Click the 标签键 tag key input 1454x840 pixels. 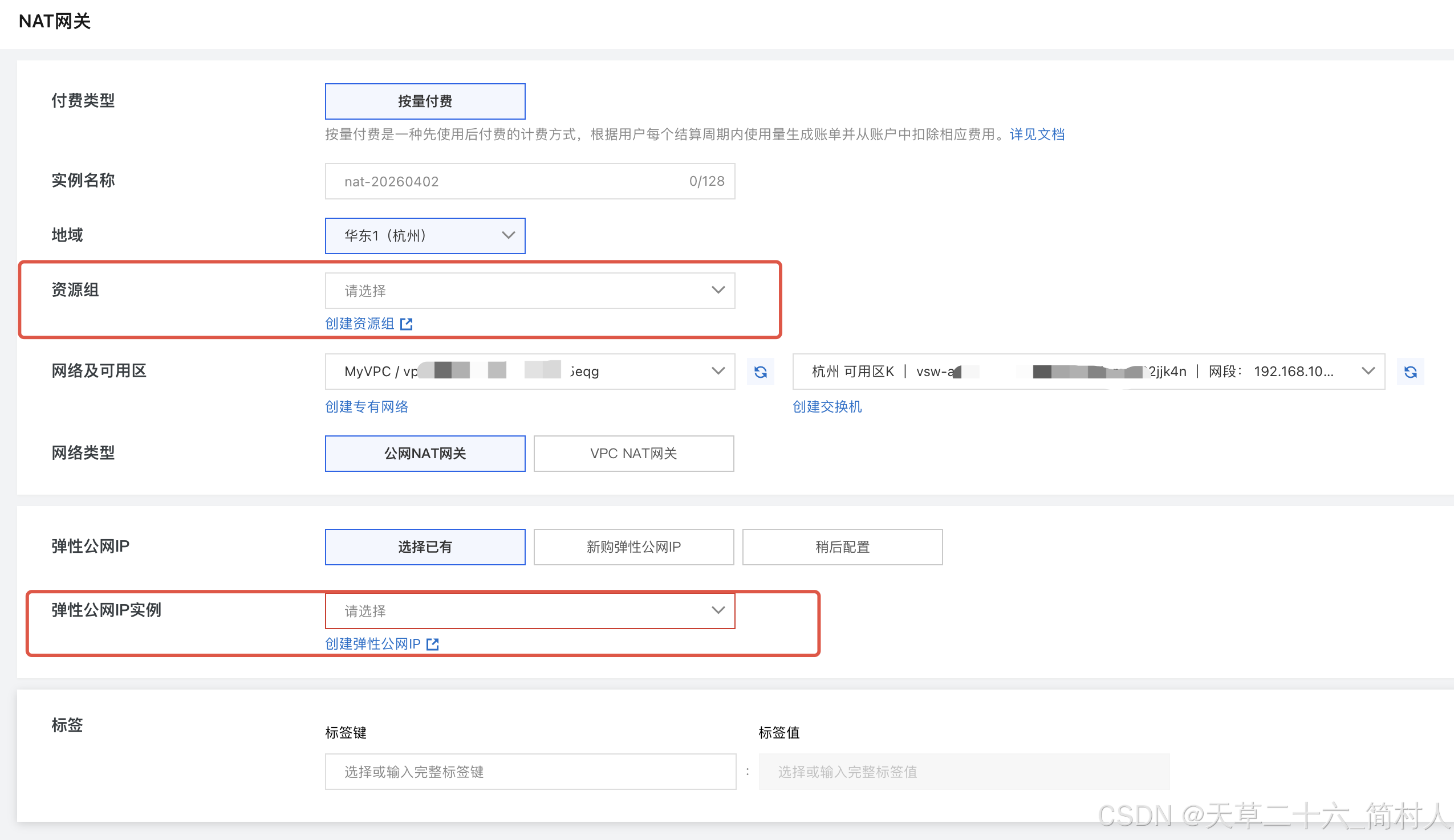click(x=529, y=772)
